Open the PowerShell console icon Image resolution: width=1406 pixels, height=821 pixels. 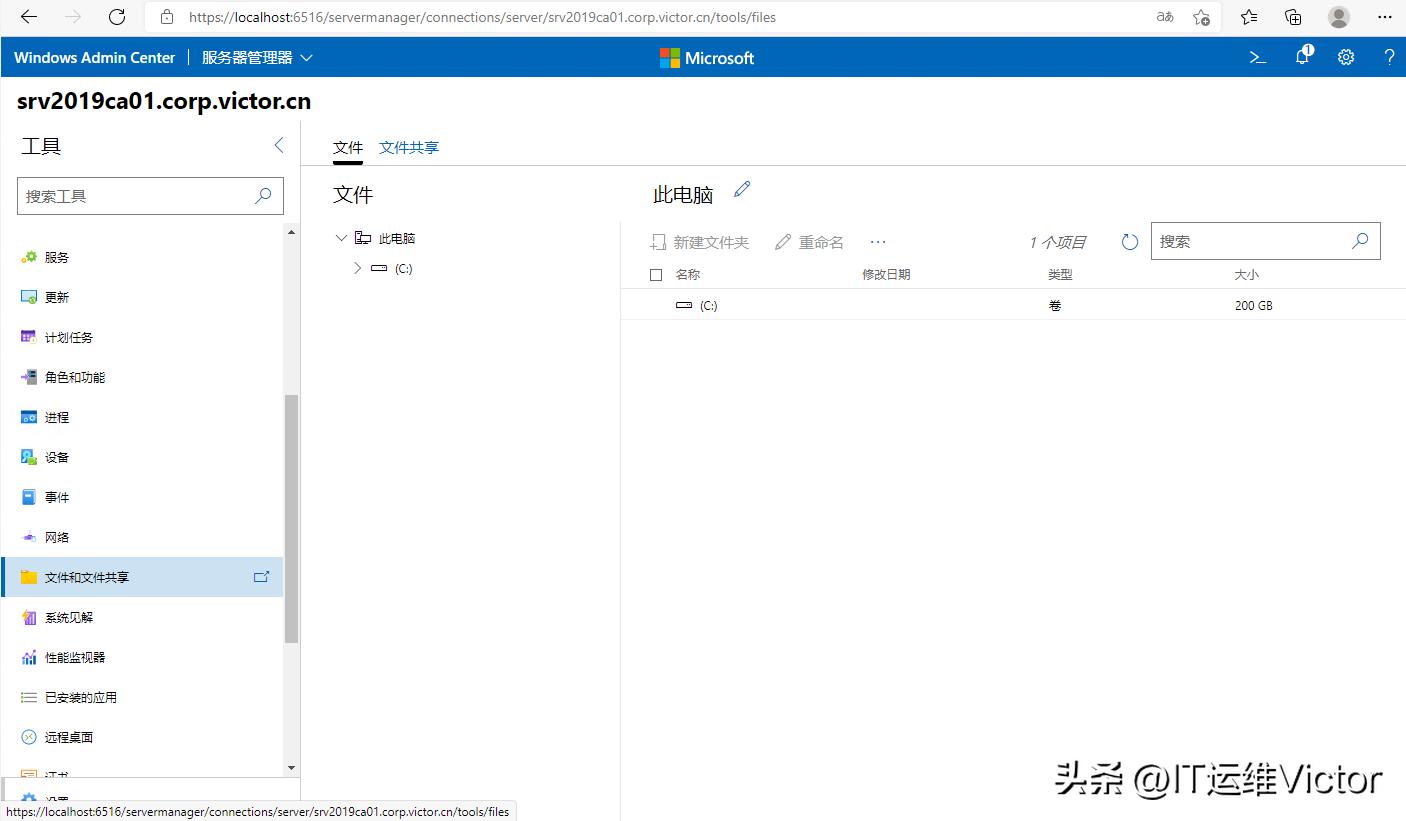(1257, 57)
